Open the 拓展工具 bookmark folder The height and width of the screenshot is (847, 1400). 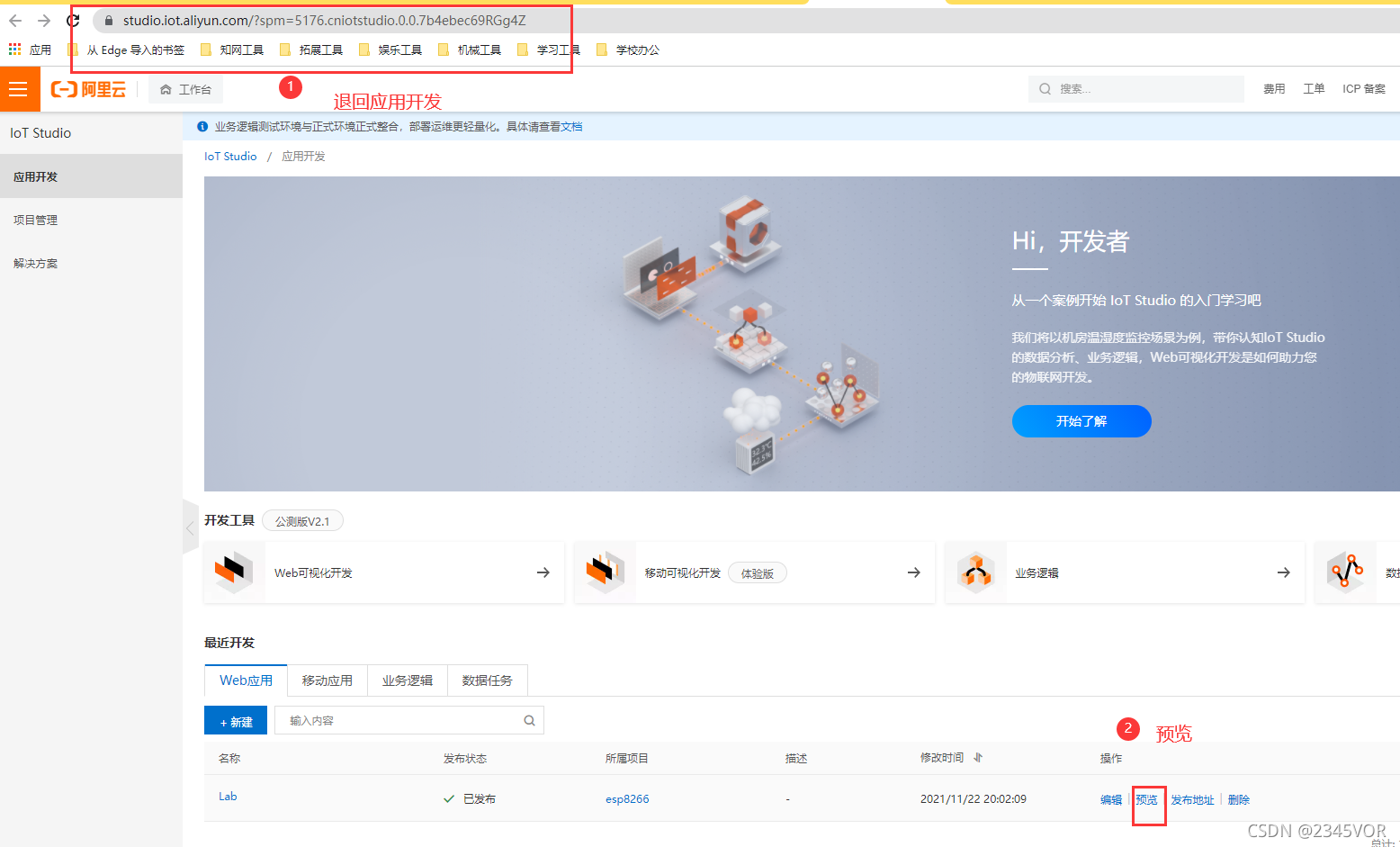[311, 50]
